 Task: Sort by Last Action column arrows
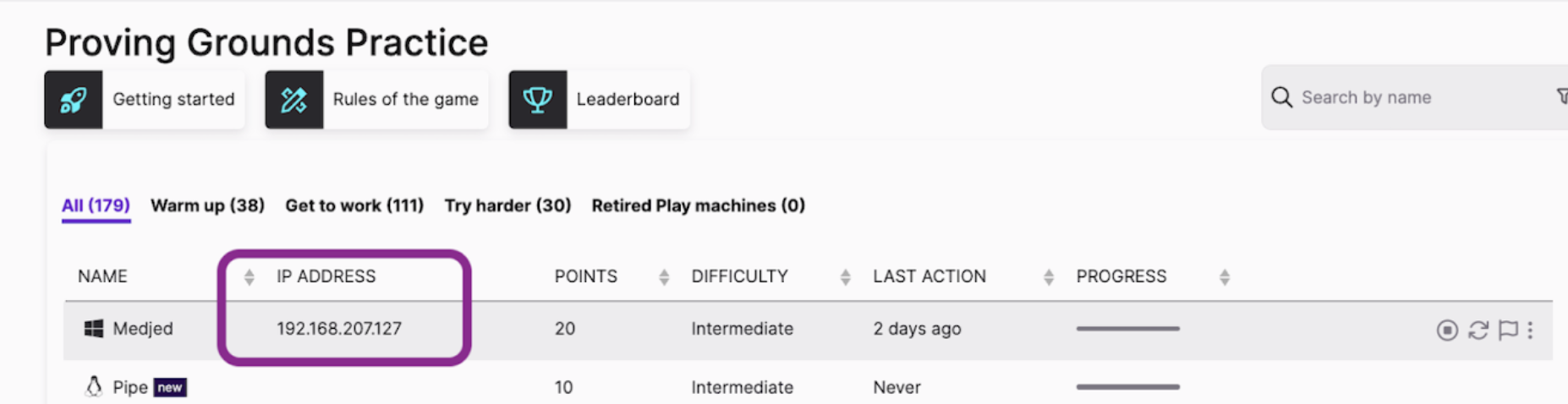pyautogui.click(x=1049, y=277)
